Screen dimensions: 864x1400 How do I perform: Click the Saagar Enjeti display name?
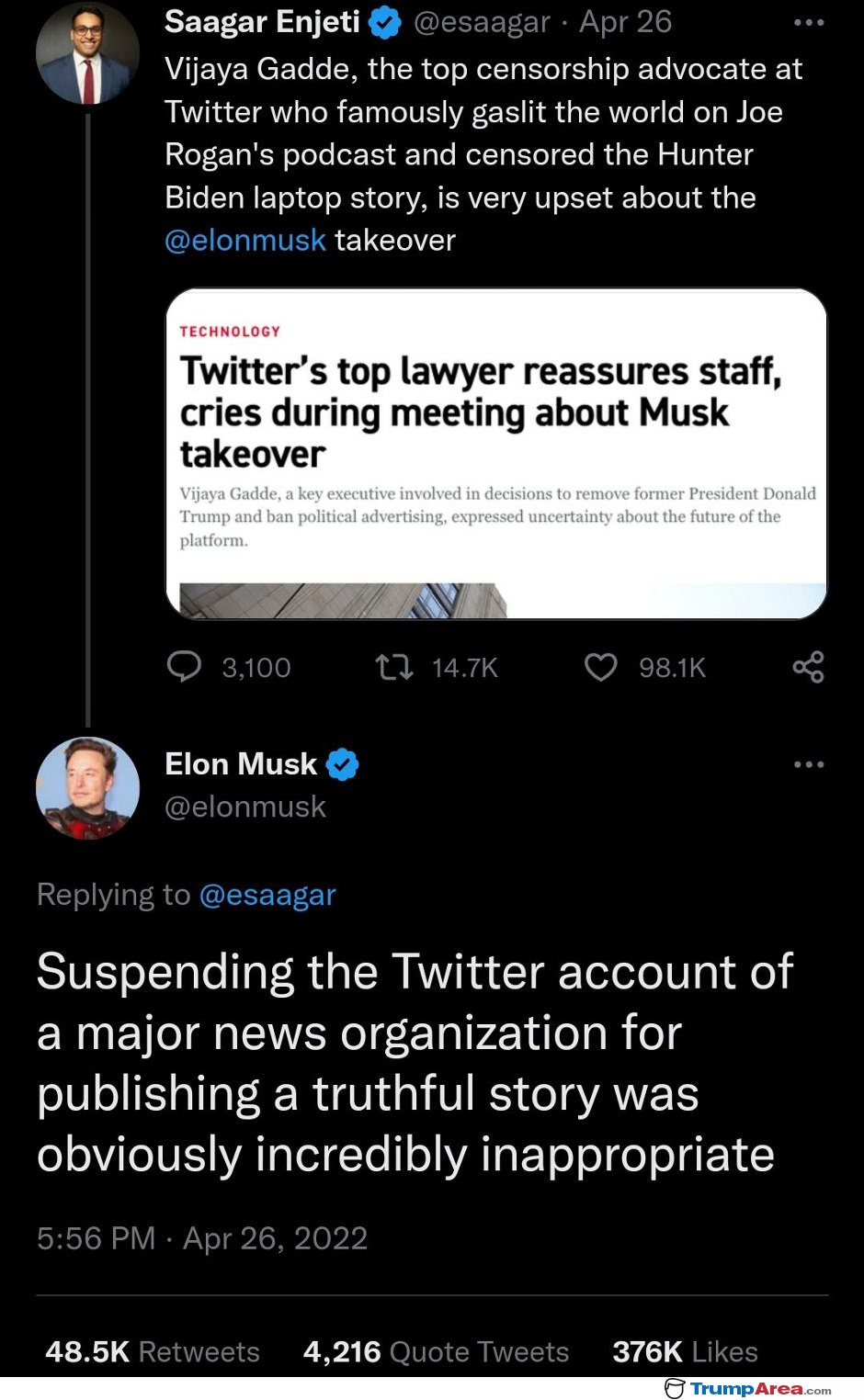click(262, 22)
